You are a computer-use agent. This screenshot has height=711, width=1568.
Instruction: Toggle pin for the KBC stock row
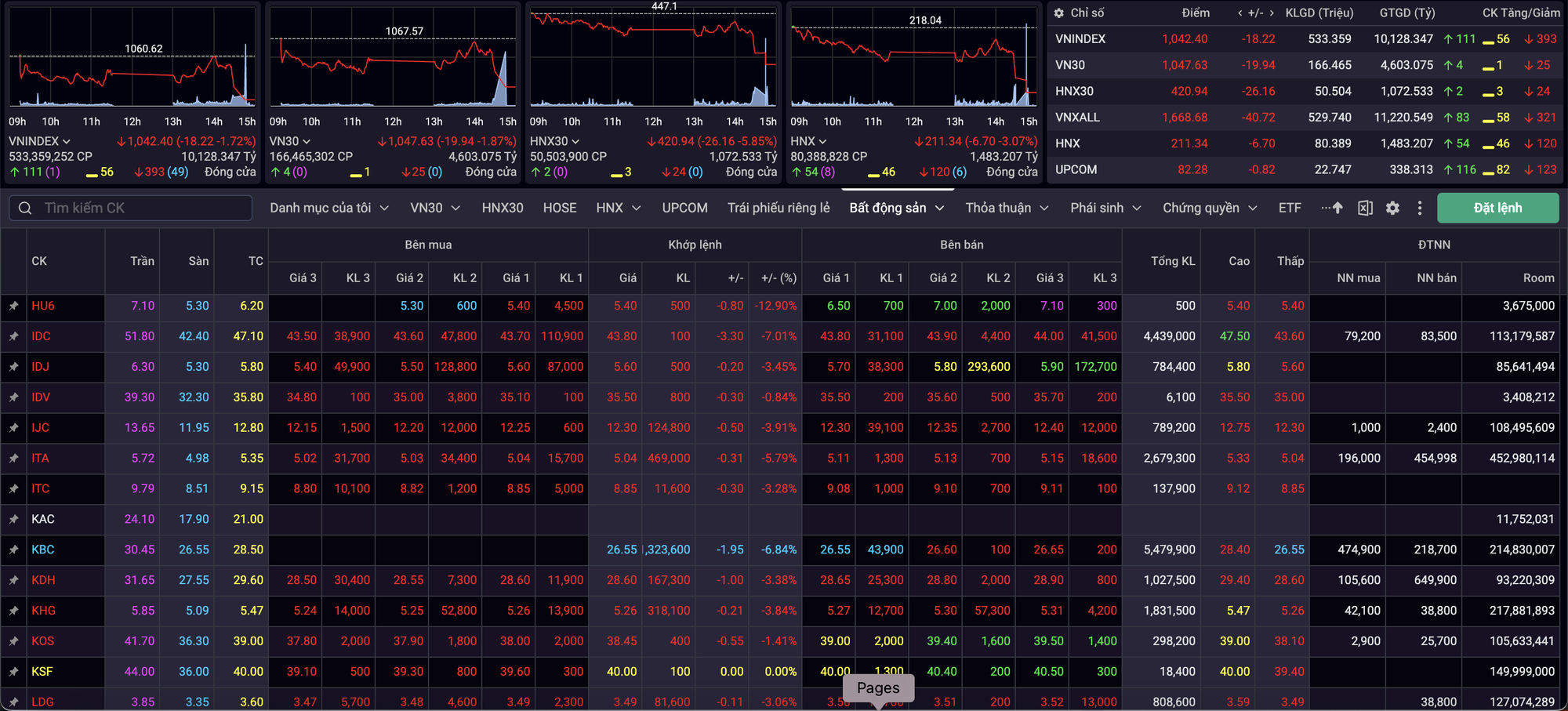pos(14,550)
